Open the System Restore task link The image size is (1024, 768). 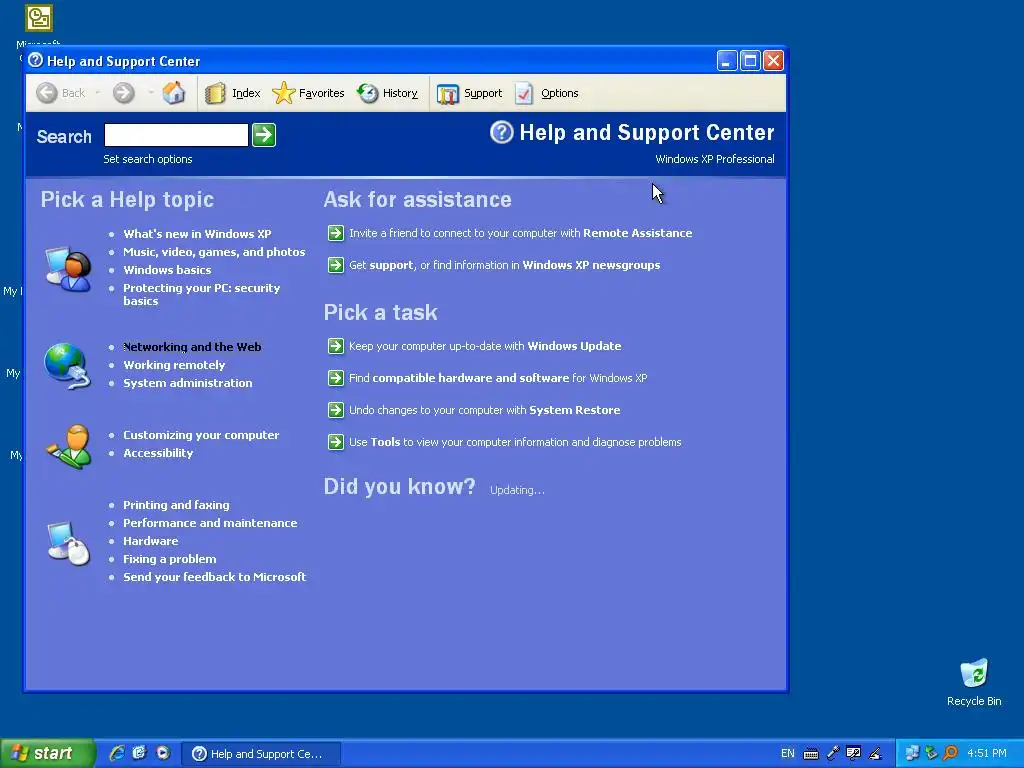click(x=485, y=410)
